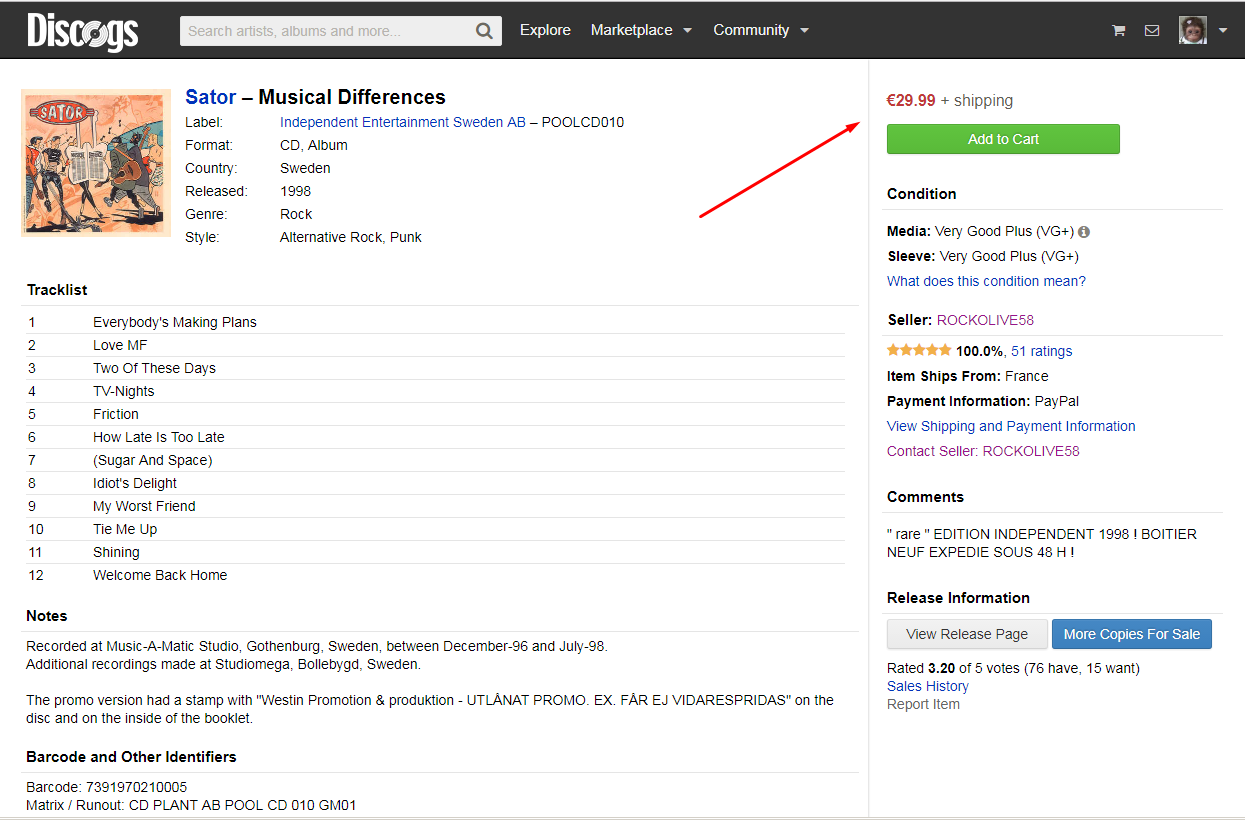Open seller ROCKOLIVE58 profile link
The height and width of the screenshot is (820, 1245).
coord(985,320)
